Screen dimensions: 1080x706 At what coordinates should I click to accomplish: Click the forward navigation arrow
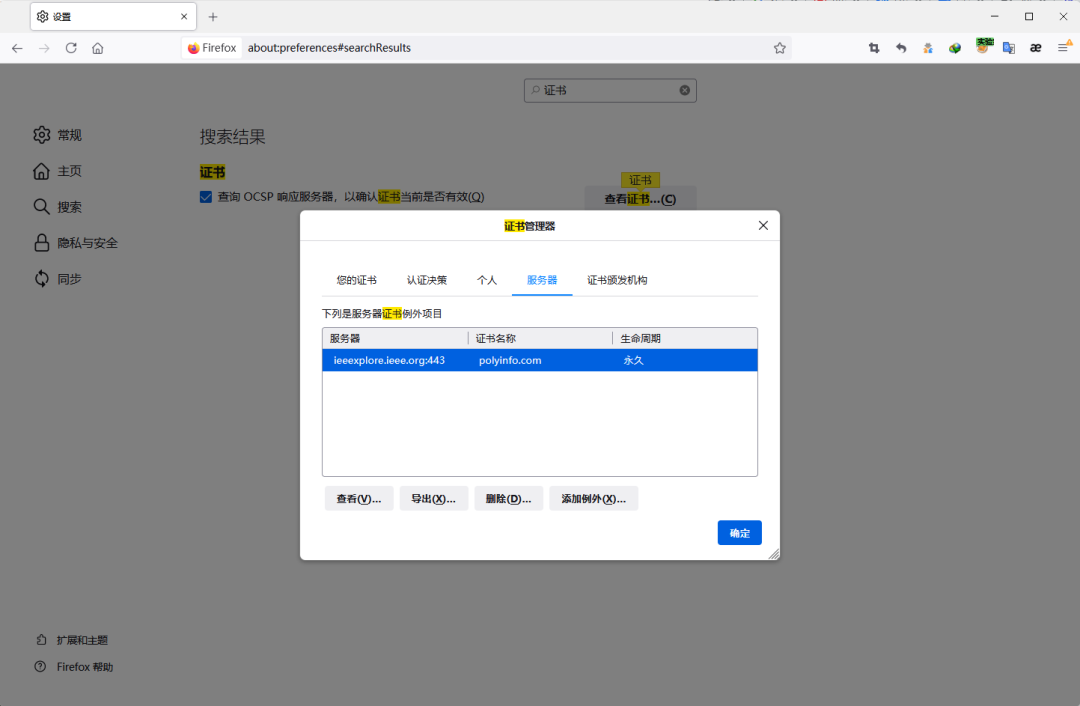click(44, 48)
